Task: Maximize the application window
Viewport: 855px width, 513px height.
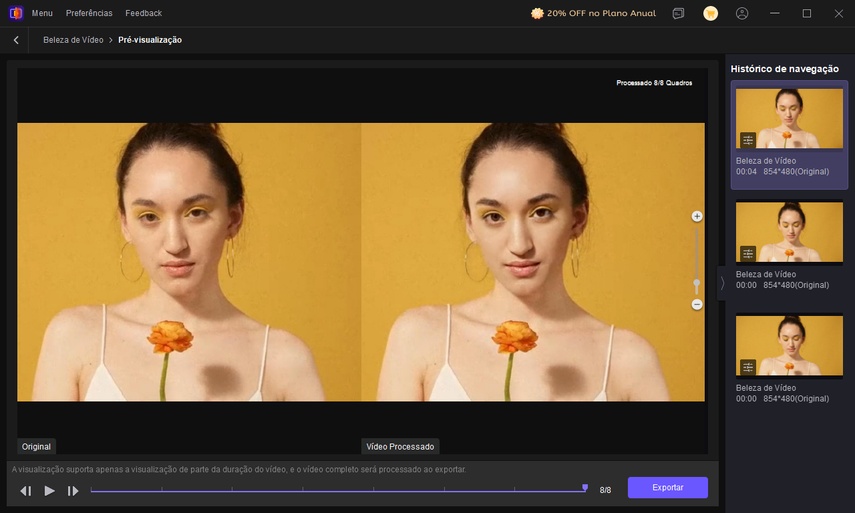Action: point(806,14)
